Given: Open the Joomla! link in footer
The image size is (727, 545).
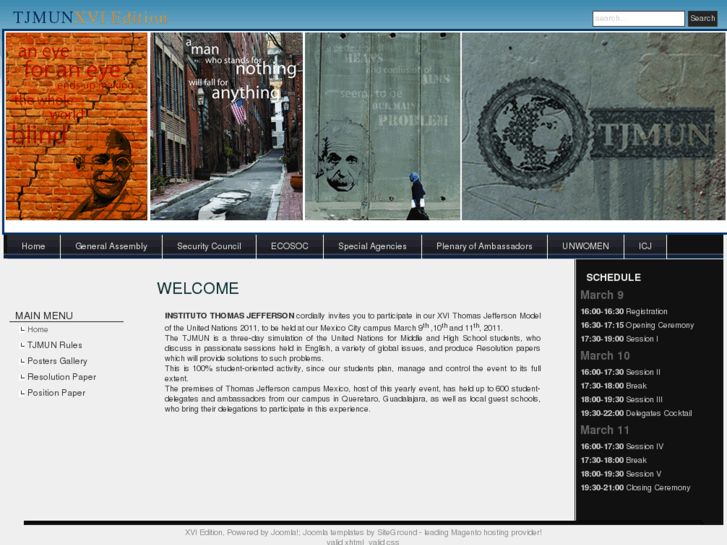Looking at the screenshot, I should [x=284, y=532].
